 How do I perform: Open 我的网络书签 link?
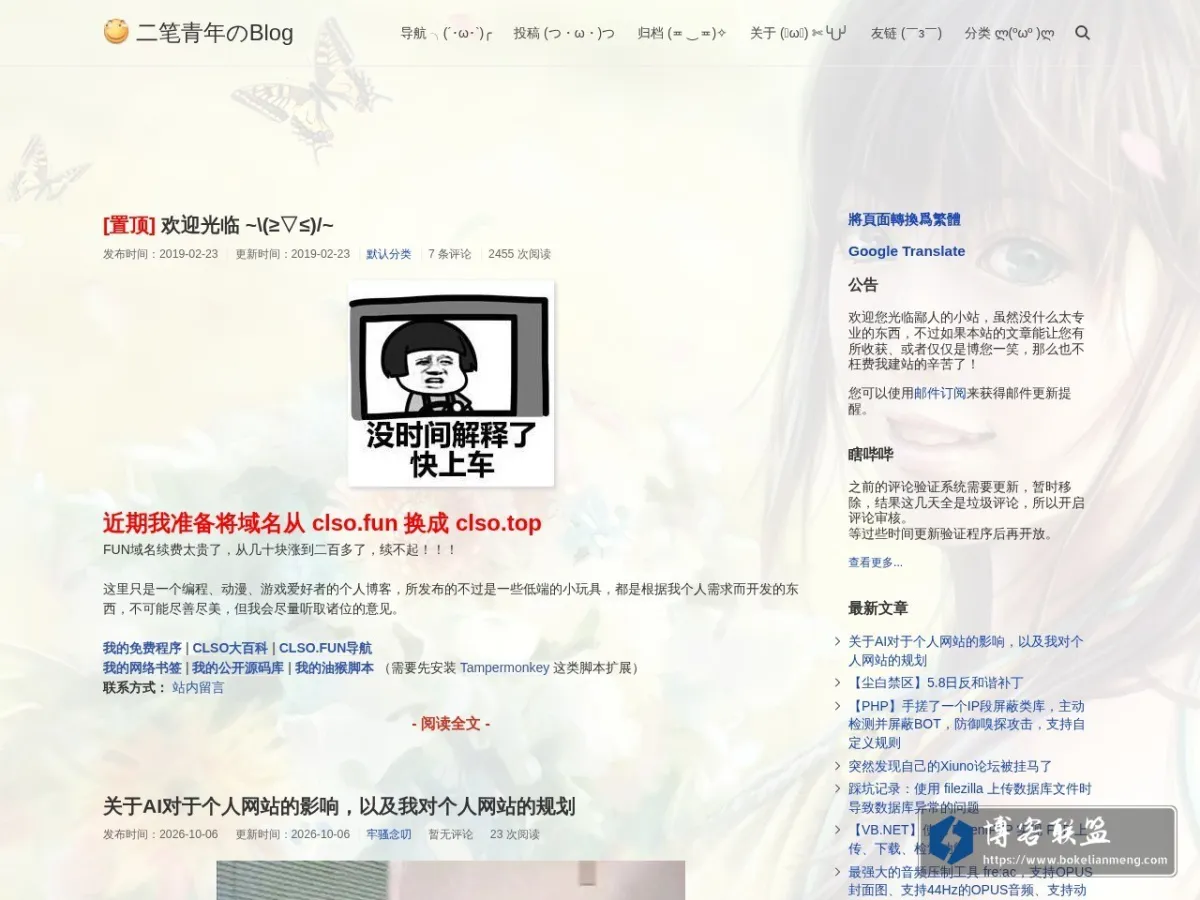[x=142, y=668]
